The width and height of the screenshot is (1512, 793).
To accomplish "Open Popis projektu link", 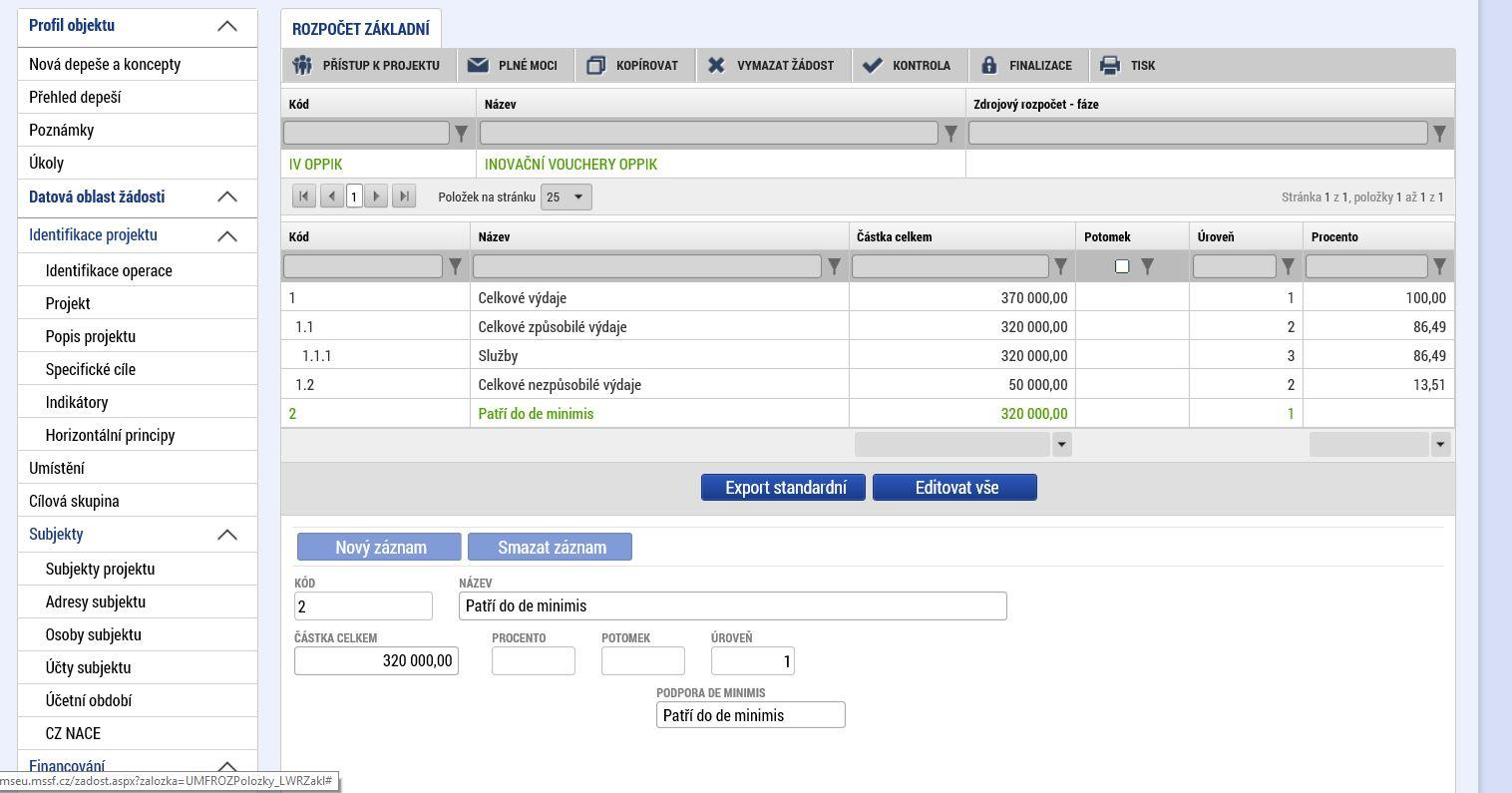I will point(91,336).
